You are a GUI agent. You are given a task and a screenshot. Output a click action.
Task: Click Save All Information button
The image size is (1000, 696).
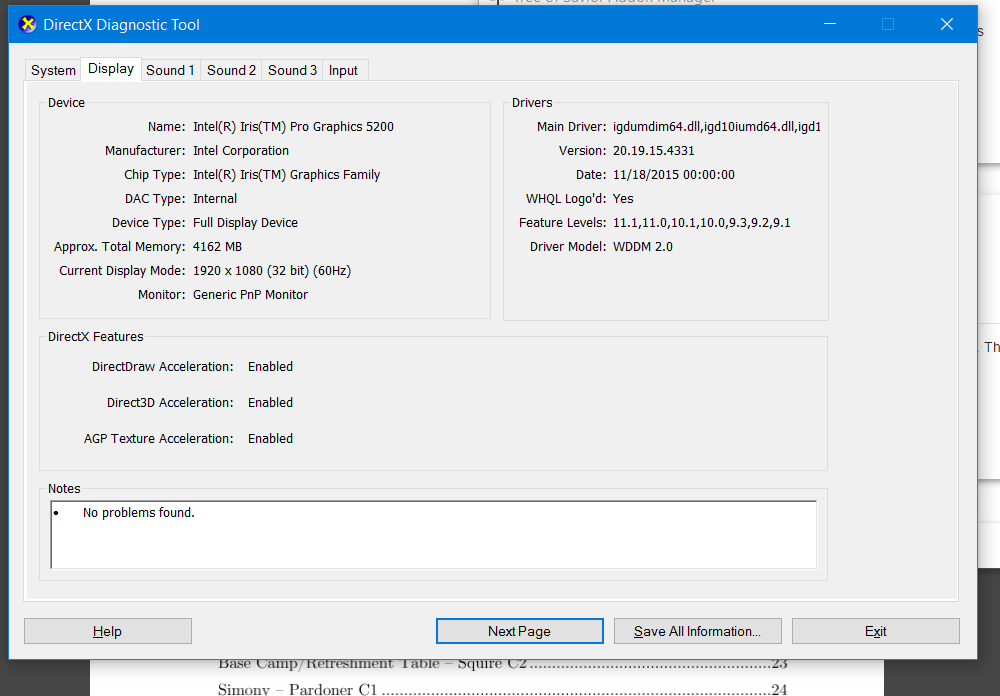[697, 631]
